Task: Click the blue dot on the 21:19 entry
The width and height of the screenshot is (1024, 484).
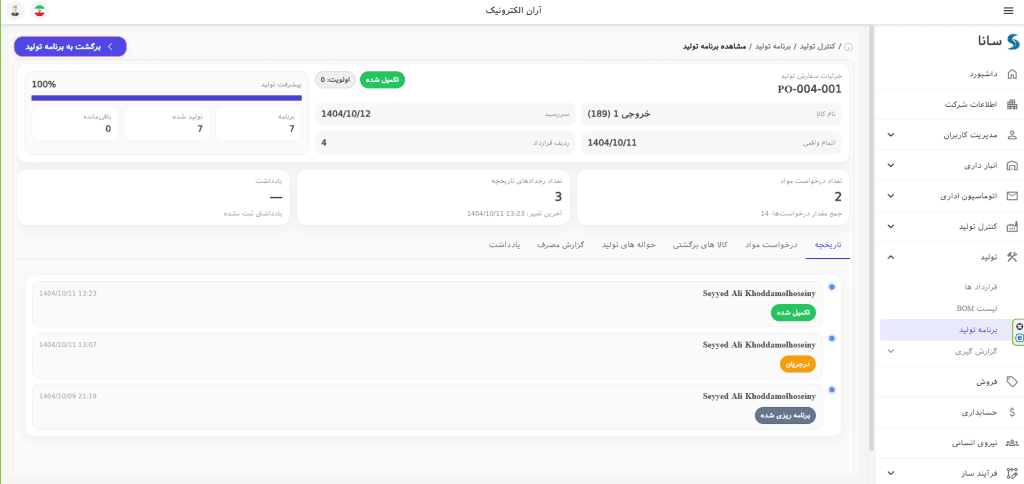Action: 831,390
